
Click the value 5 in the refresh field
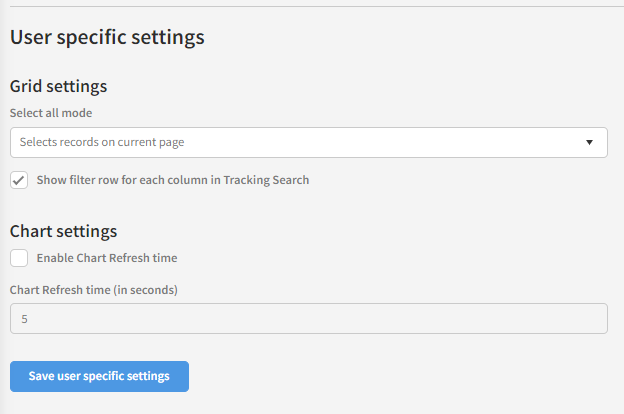[23, 319]
